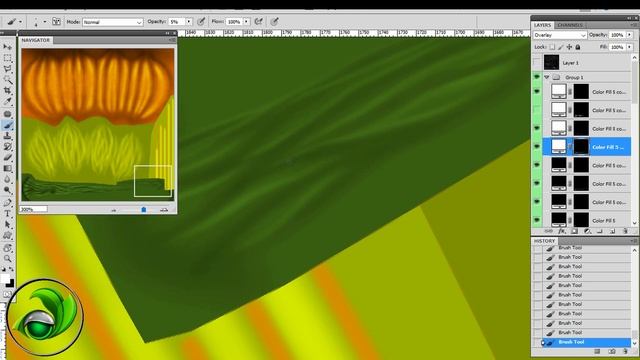The width and height of the screenshot is (640, 360).
Task: Select the Quick Selection tool
Action: pos(7,80)
